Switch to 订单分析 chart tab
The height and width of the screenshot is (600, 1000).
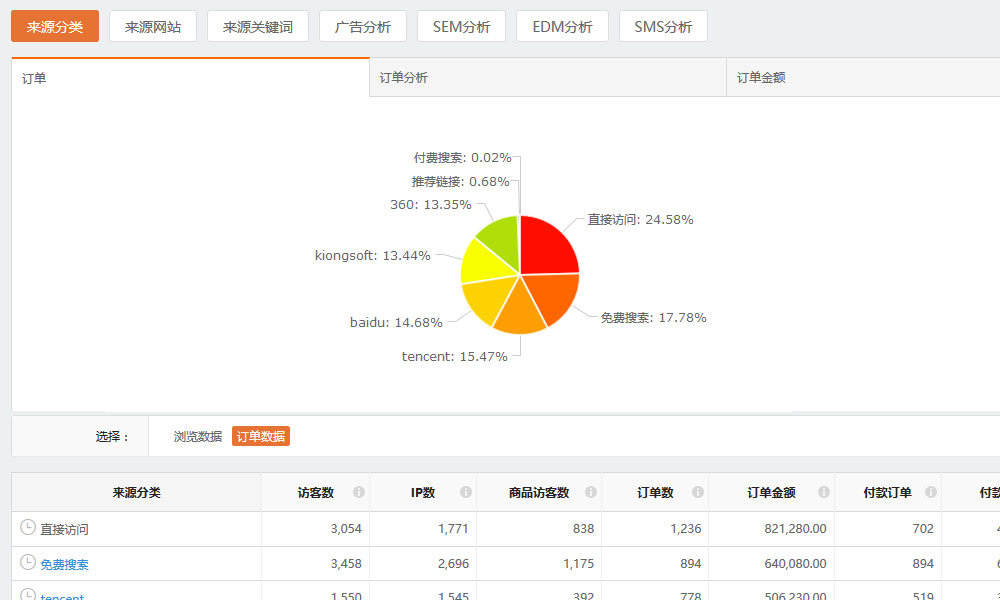[548, 78]
